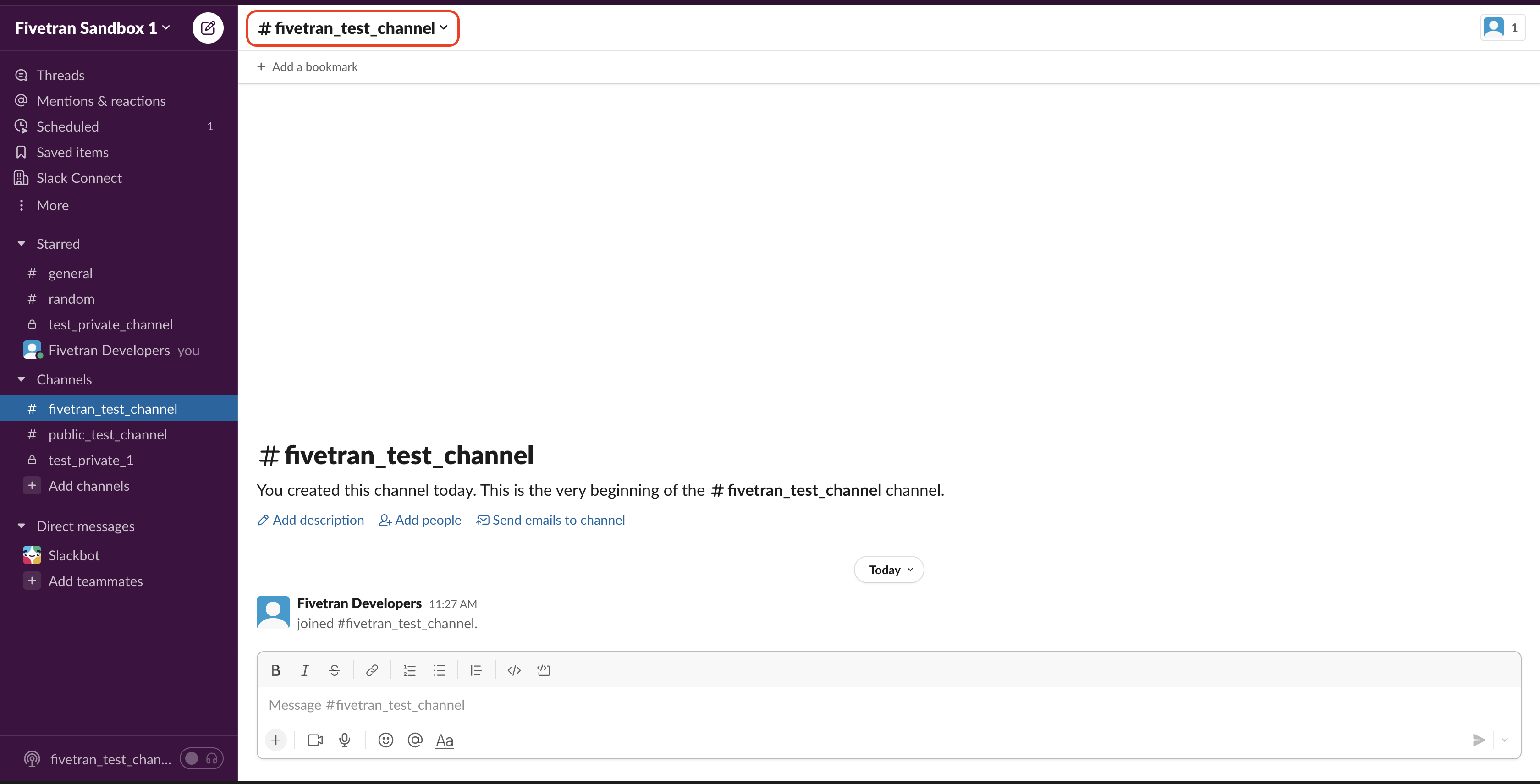1540x784 pixels.
Task: Start a bulleted list
Action: (x=439, y=670)
